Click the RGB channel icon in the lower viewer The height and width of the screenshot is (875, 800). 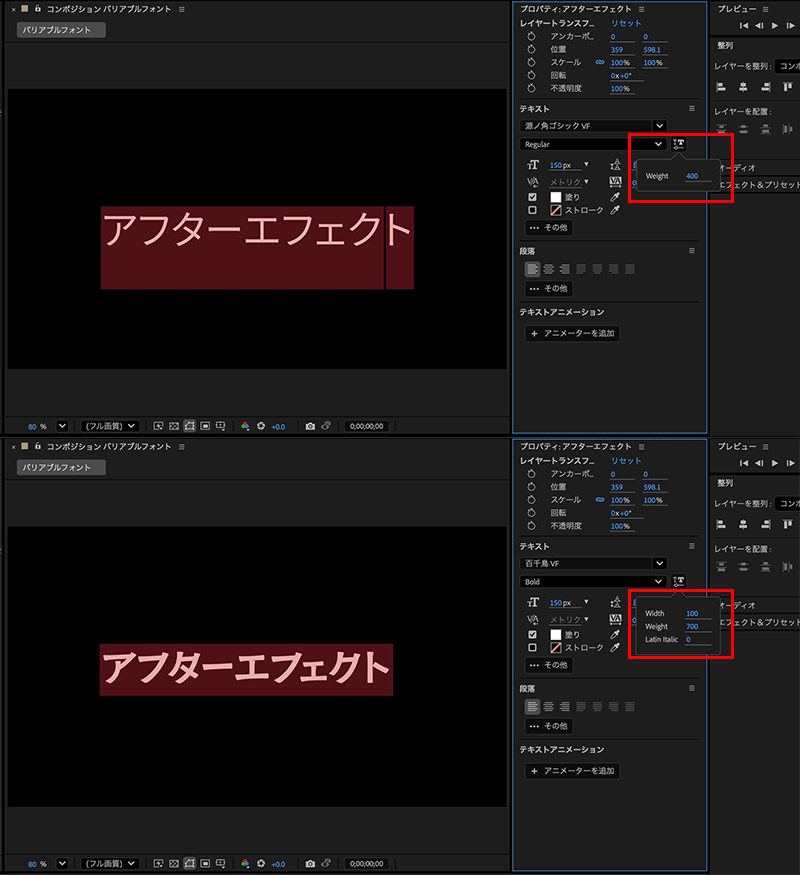point(245,863)
